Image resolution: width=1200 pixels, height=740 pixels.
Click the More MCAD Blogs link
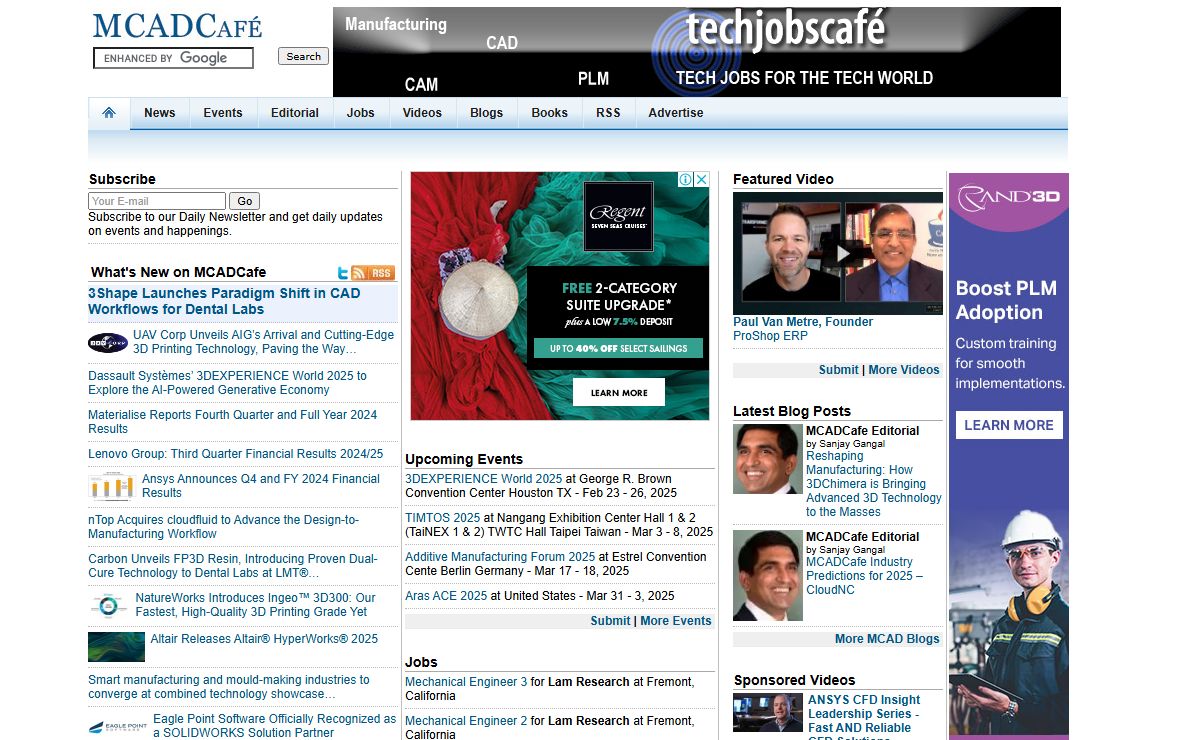coord(887,639)
